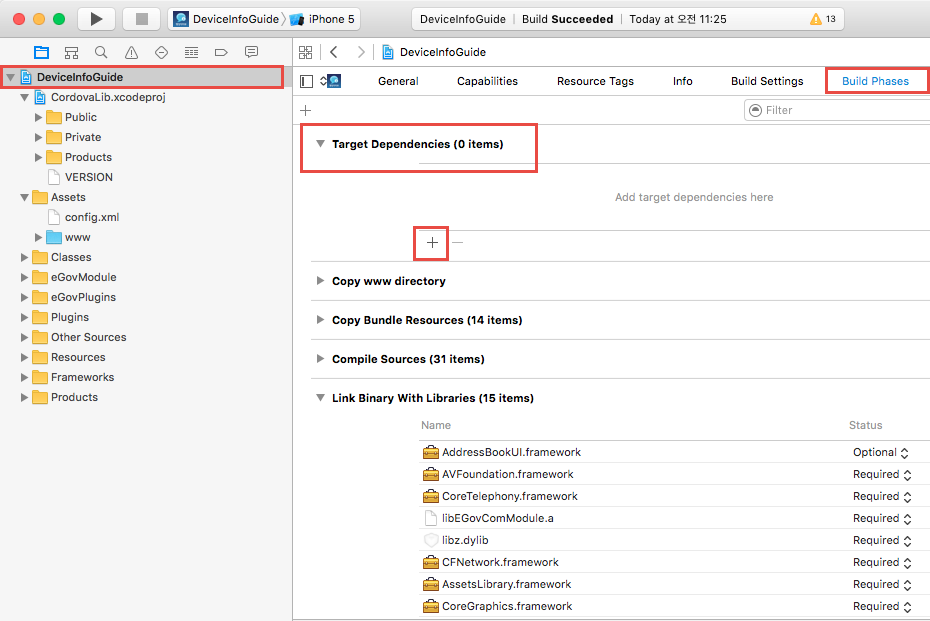Screen dimensions: 930x621
Task: Toggle the project and targets list sidebar
Action: (307, 81)
